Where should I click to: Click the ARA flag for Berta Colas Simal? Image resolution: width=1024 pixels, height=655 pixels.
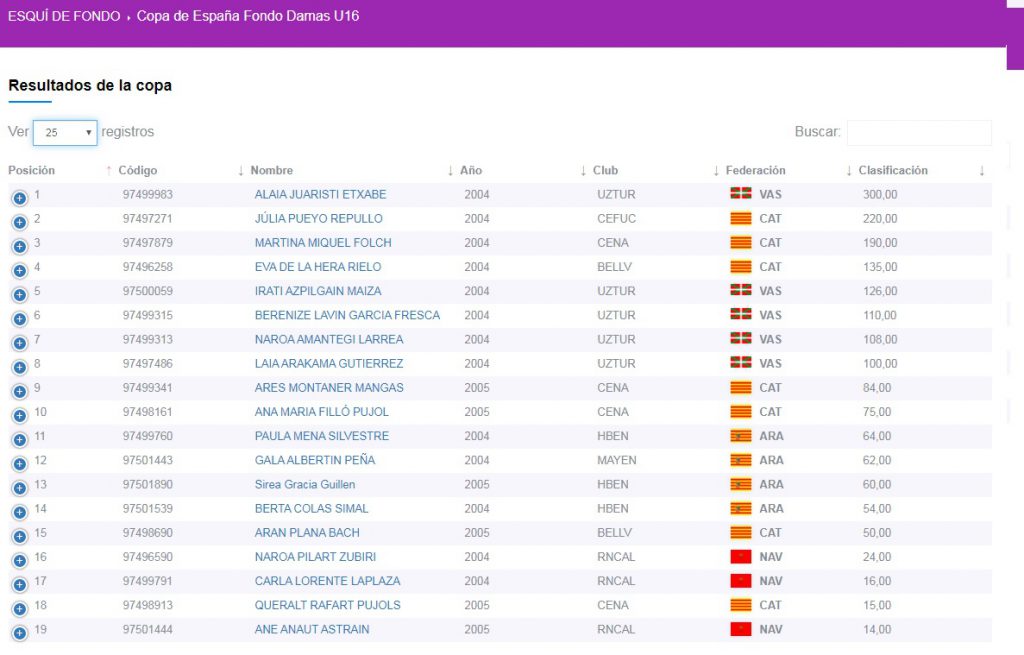(741, 508)
